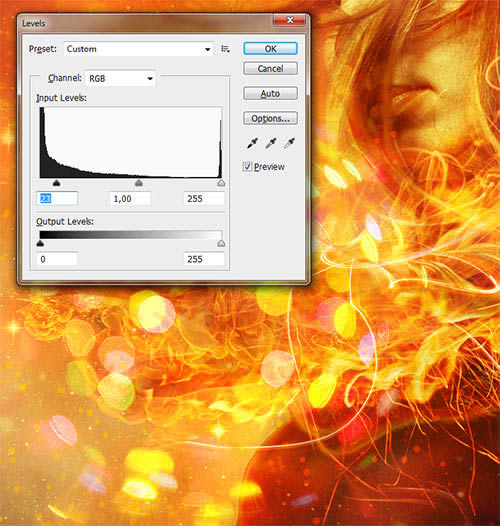Click the output black level slider
Image resolution: width=500 pixels, height=526 pixels.
[x=40, y=243]
